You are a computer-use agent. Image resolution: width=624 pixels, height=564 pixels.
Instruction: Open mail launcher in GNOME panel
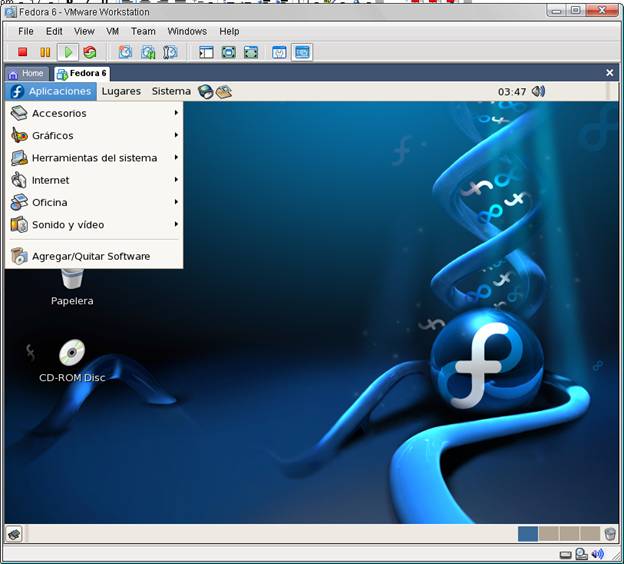(224, 92)
